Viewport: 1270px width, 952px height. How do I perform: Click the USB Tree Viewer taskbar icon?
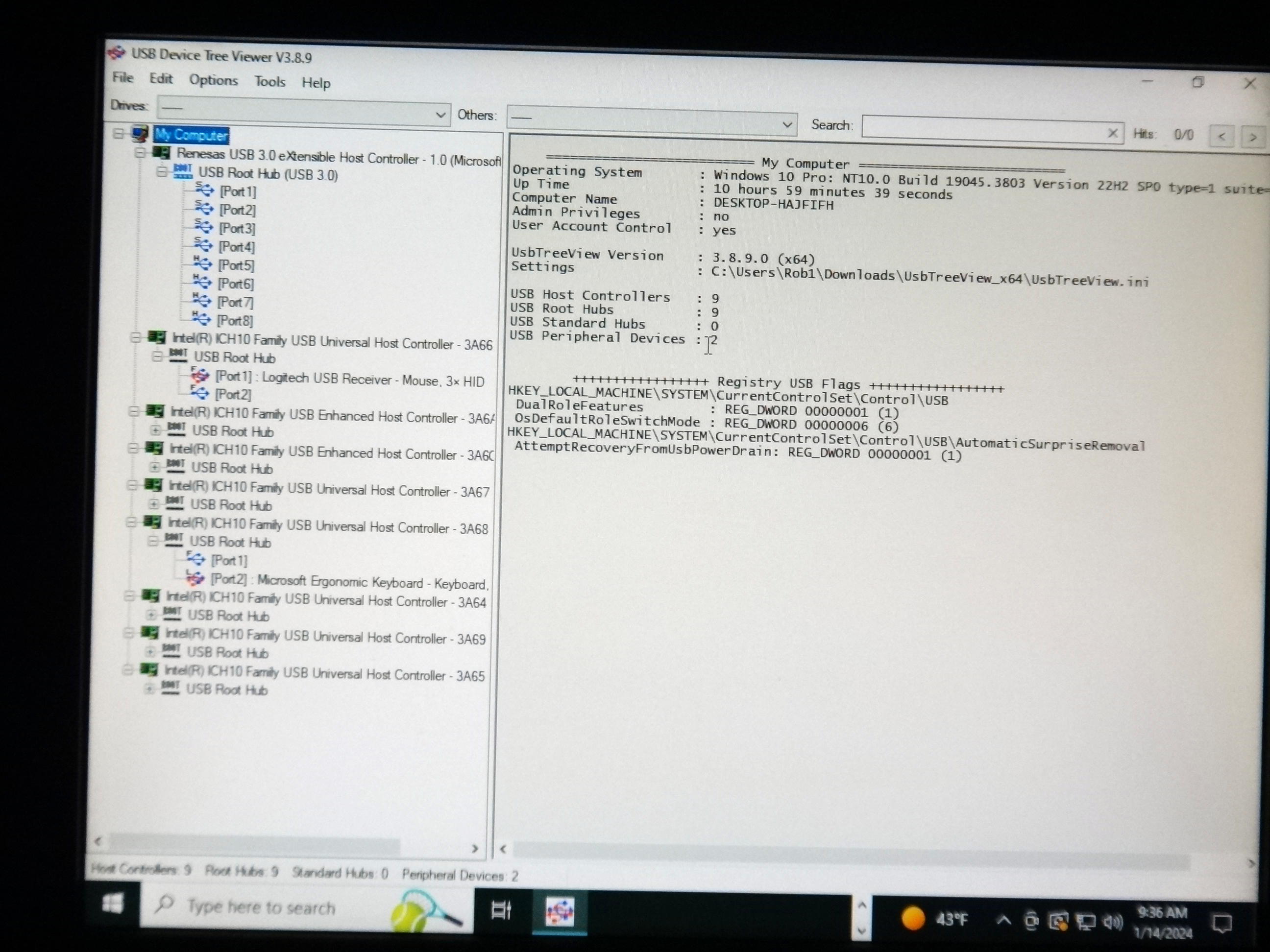pyautogui.click(x=560, y=912)
